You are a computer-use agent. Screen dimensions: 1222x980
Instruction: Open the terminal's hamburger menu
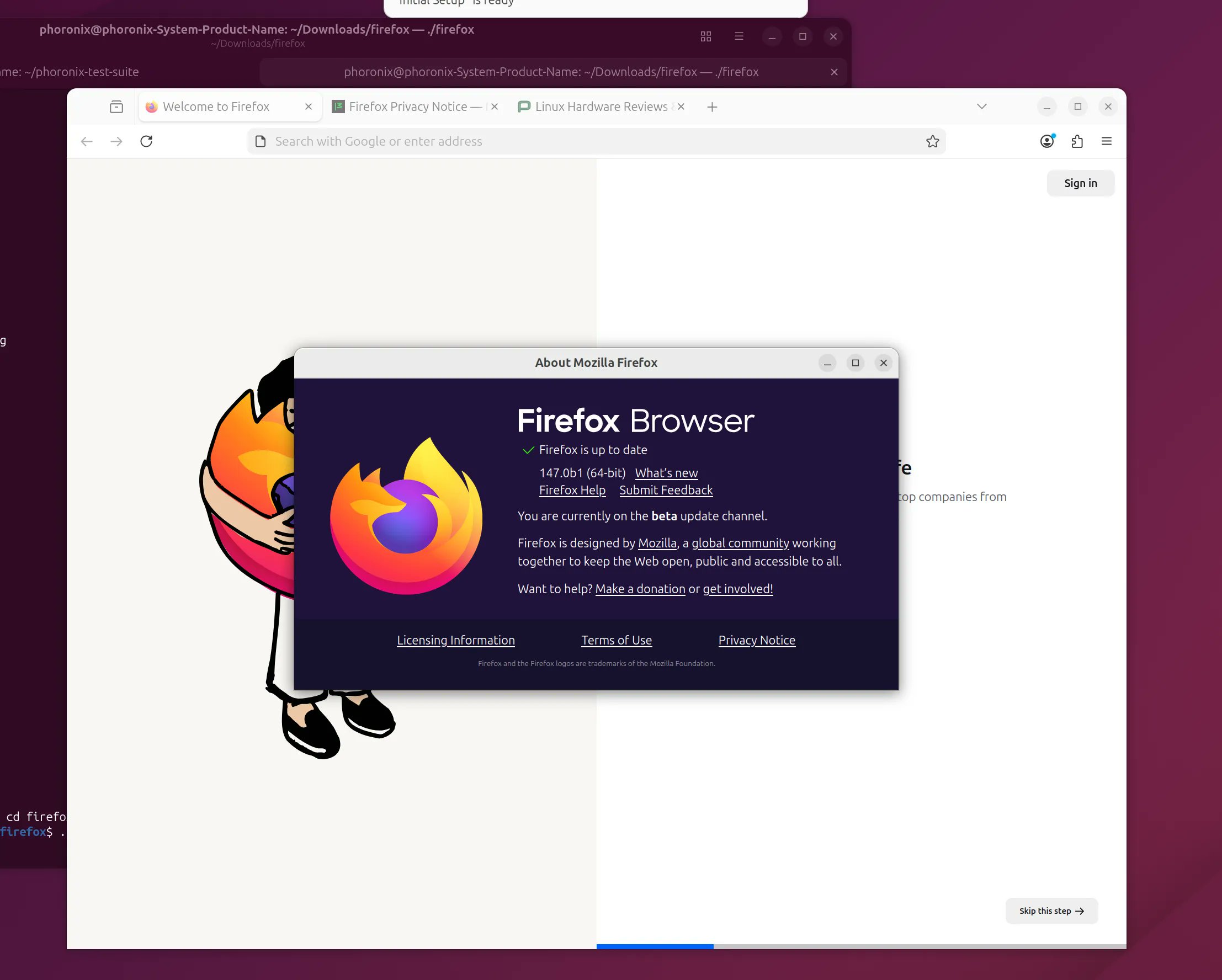click(738, 36)
